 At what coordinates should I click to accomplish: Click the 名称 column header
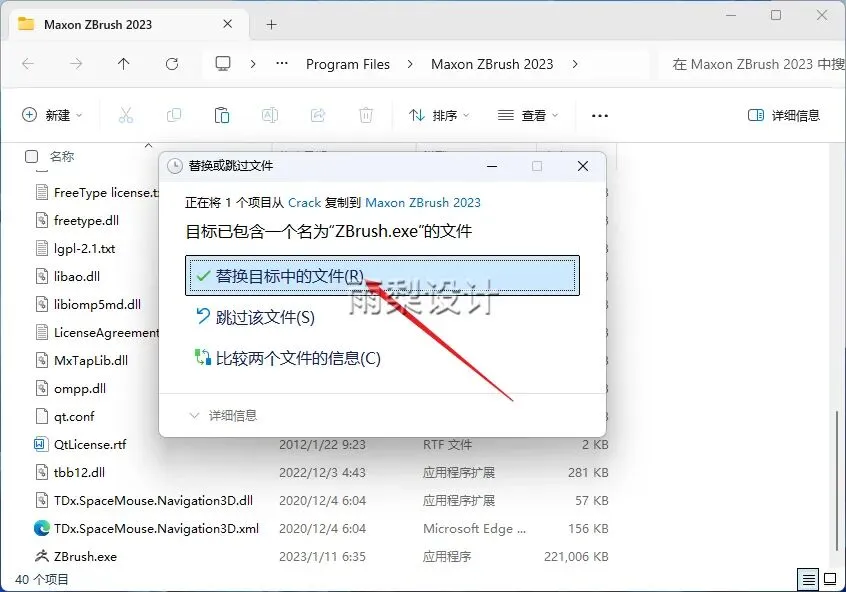click(62, 156)
